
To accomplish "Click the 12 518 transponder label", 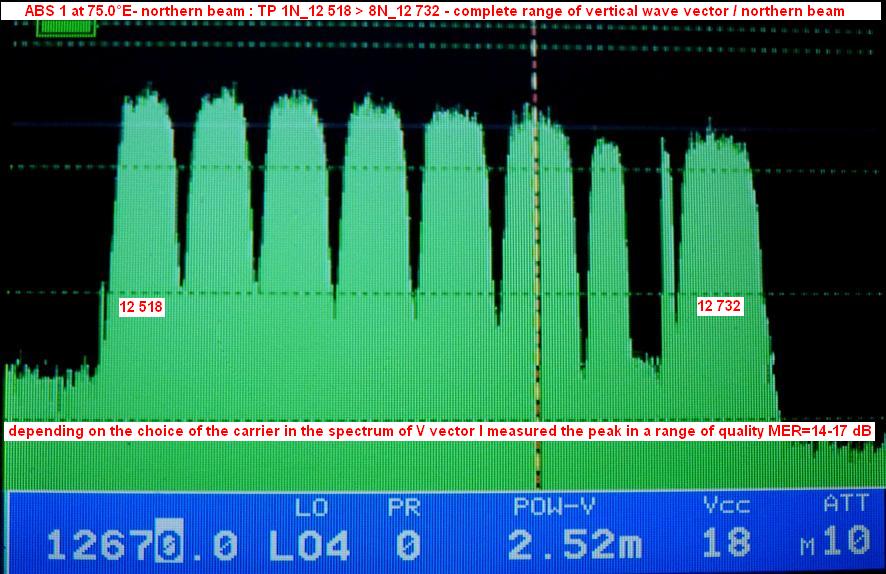I will pos(141,307).
